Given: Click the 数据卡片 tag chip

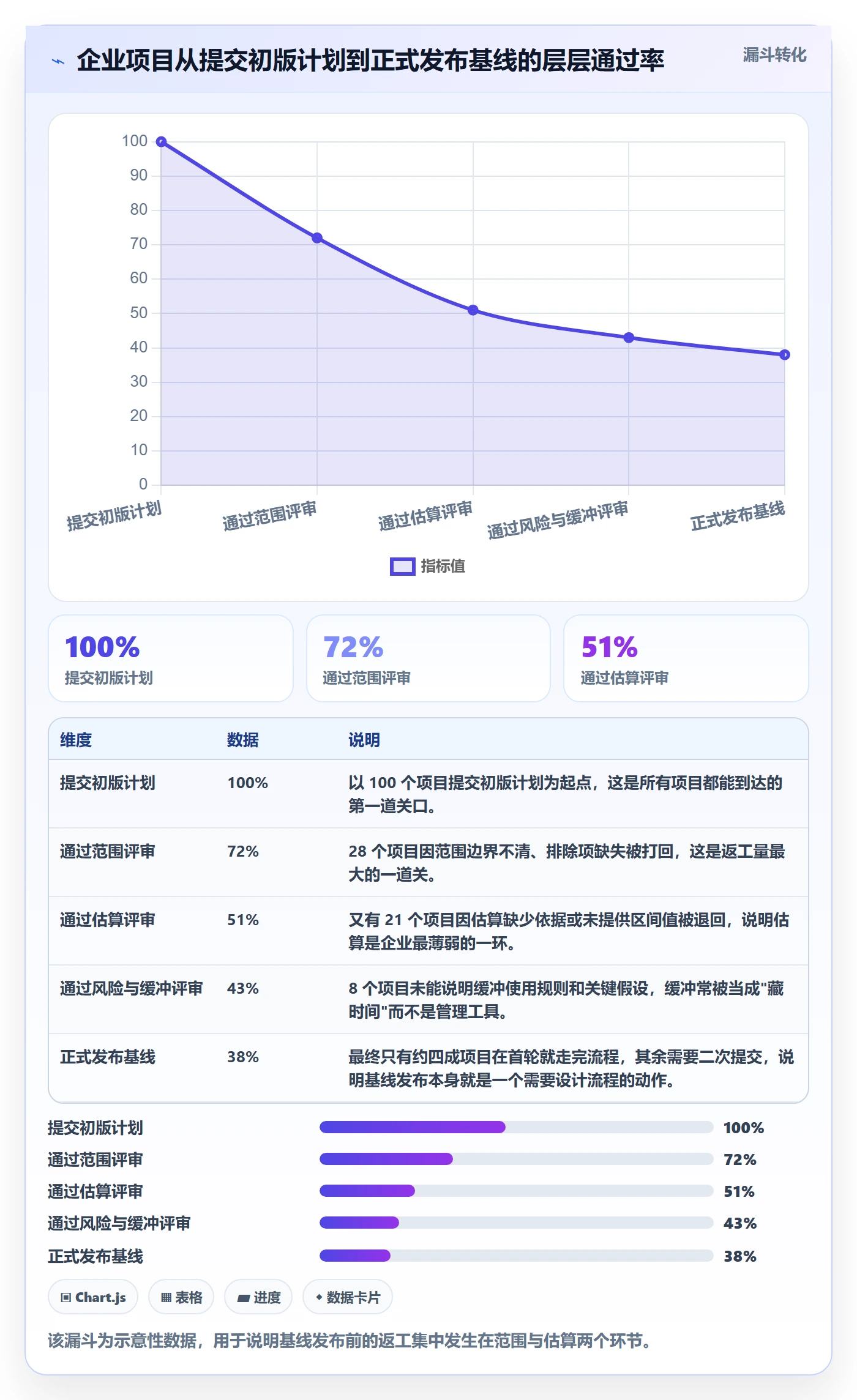Looking at the screenshot, I should (x=348, y=1297).
